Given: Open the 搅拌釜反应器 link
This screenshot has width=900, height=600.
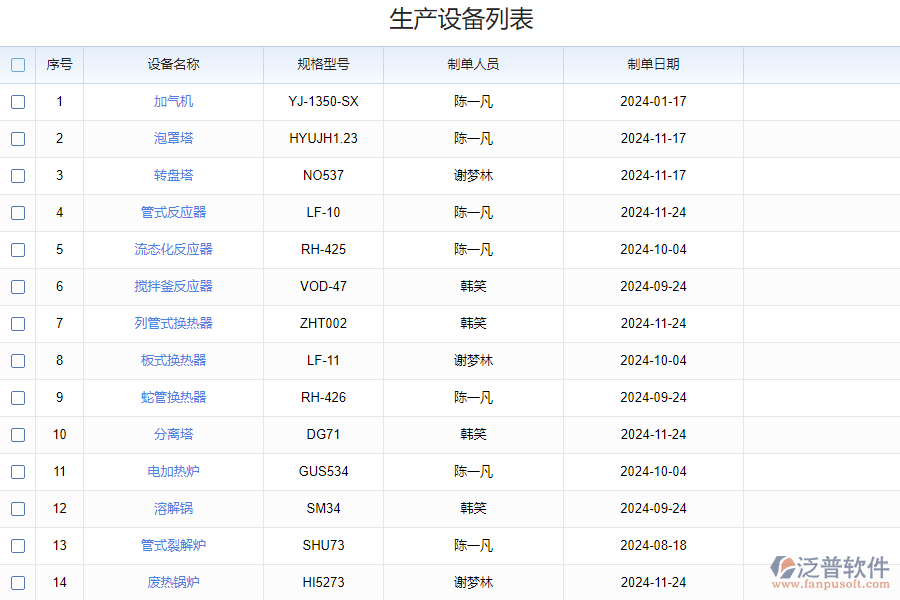Looking at the screenshot, I should pos(173,287).
